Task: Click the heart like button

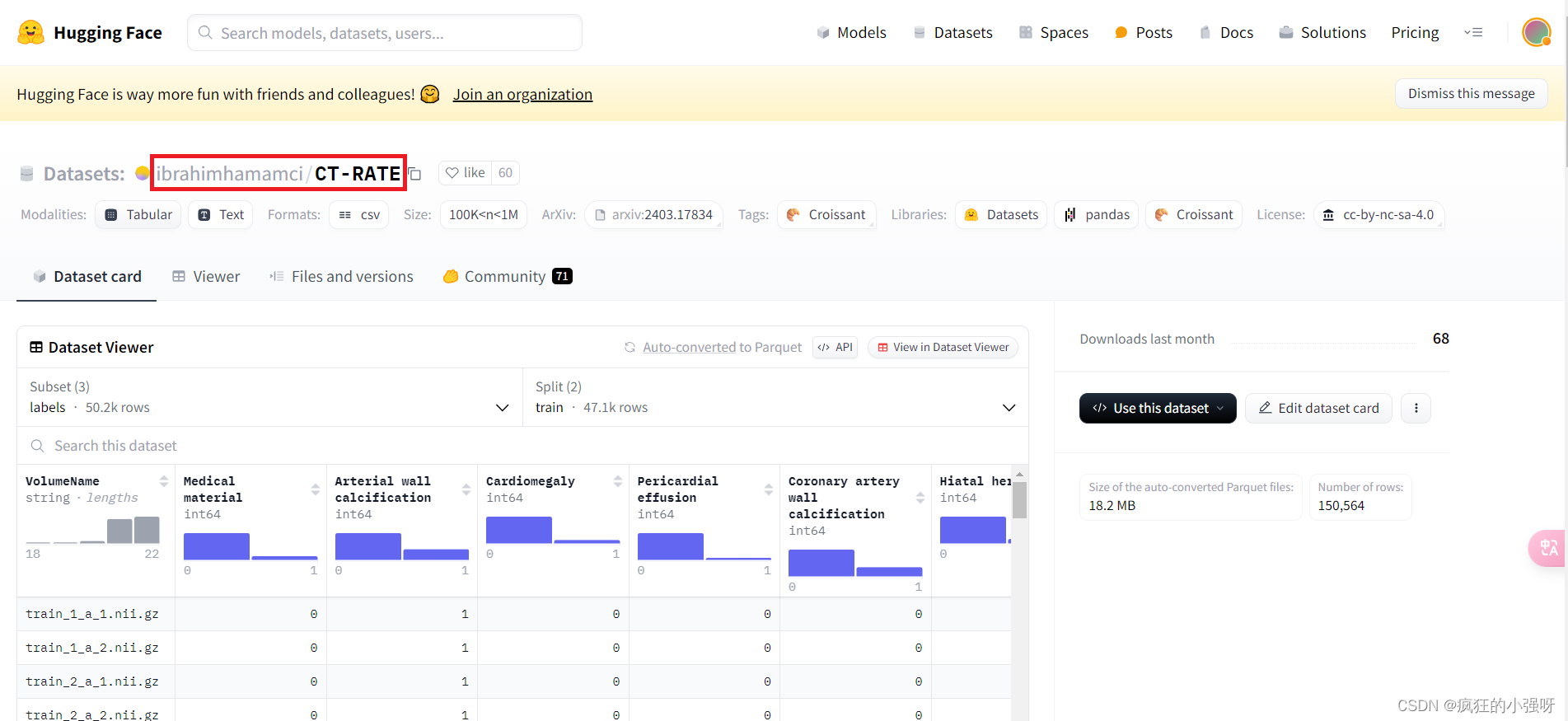Action: (465, 173)
